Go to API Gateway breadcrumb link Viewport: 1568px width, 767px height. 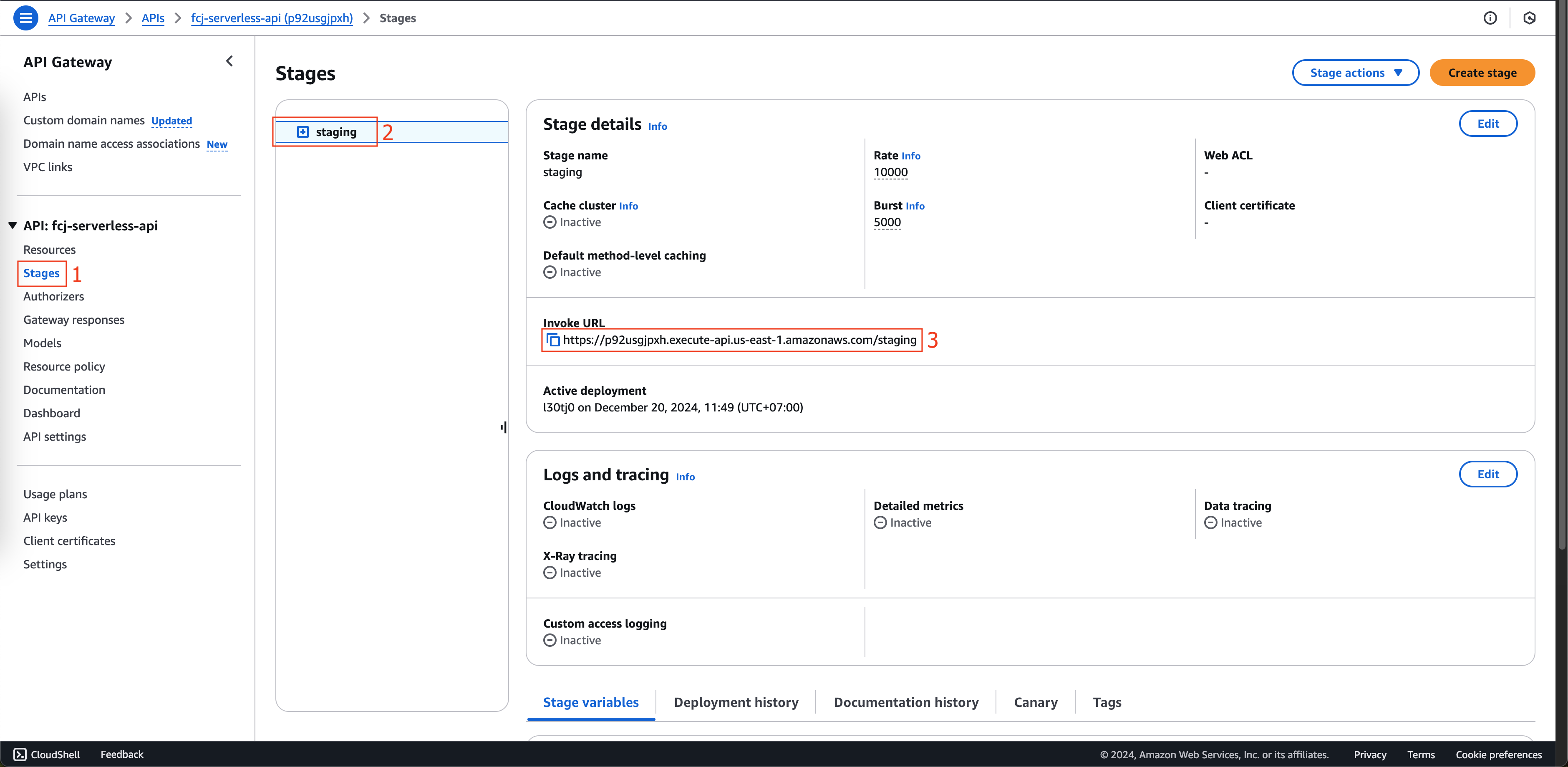click(81, 18)
